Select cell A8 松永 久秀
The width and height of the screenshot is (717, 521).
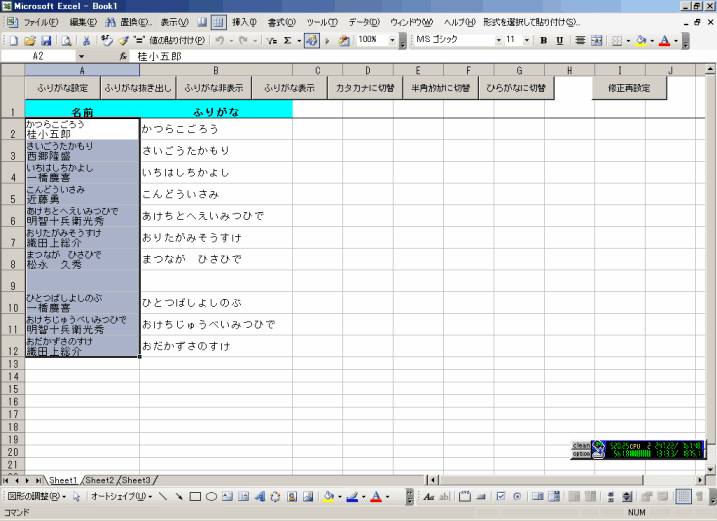pyautogui.click(x=82, y=259)
